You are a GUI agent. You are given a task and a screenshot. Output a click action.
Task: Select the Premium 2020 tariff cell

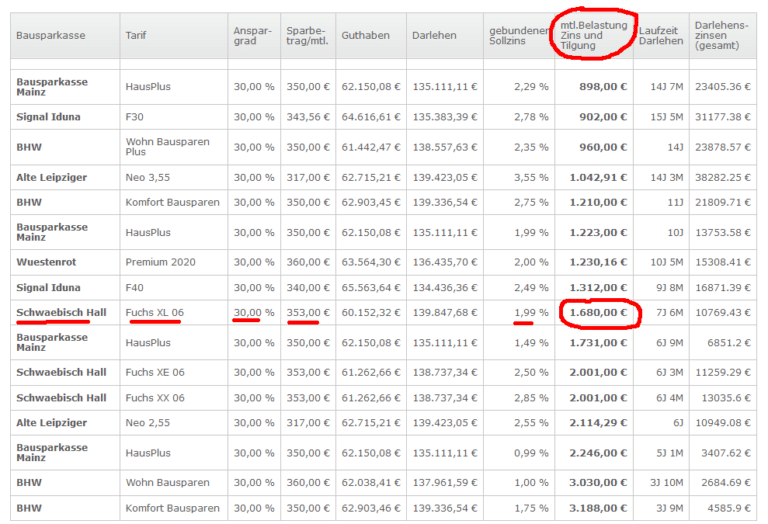tap(160, 262)
